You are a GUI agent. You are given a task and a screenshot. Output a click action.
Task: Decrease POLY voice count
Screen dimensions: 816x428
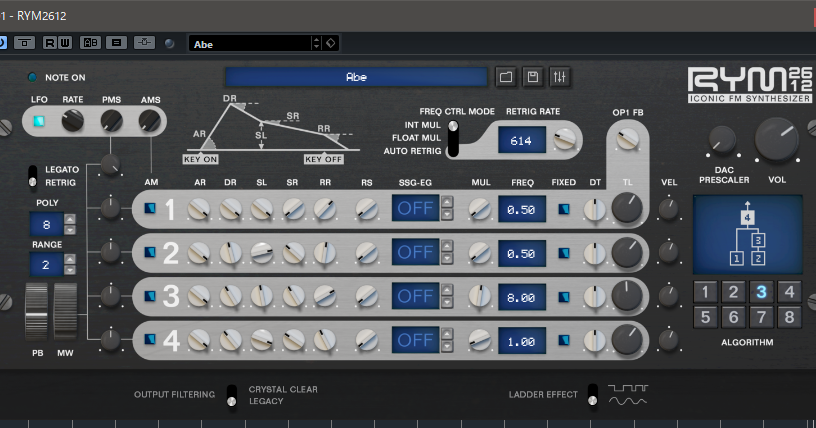(70, 230)
